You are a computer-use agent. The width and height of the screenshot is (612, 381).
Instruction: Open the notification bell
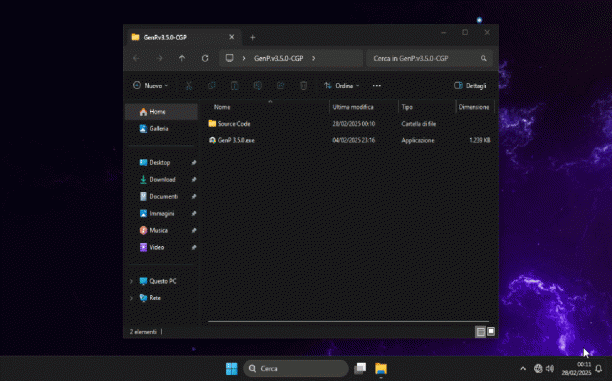pos(598,369)
